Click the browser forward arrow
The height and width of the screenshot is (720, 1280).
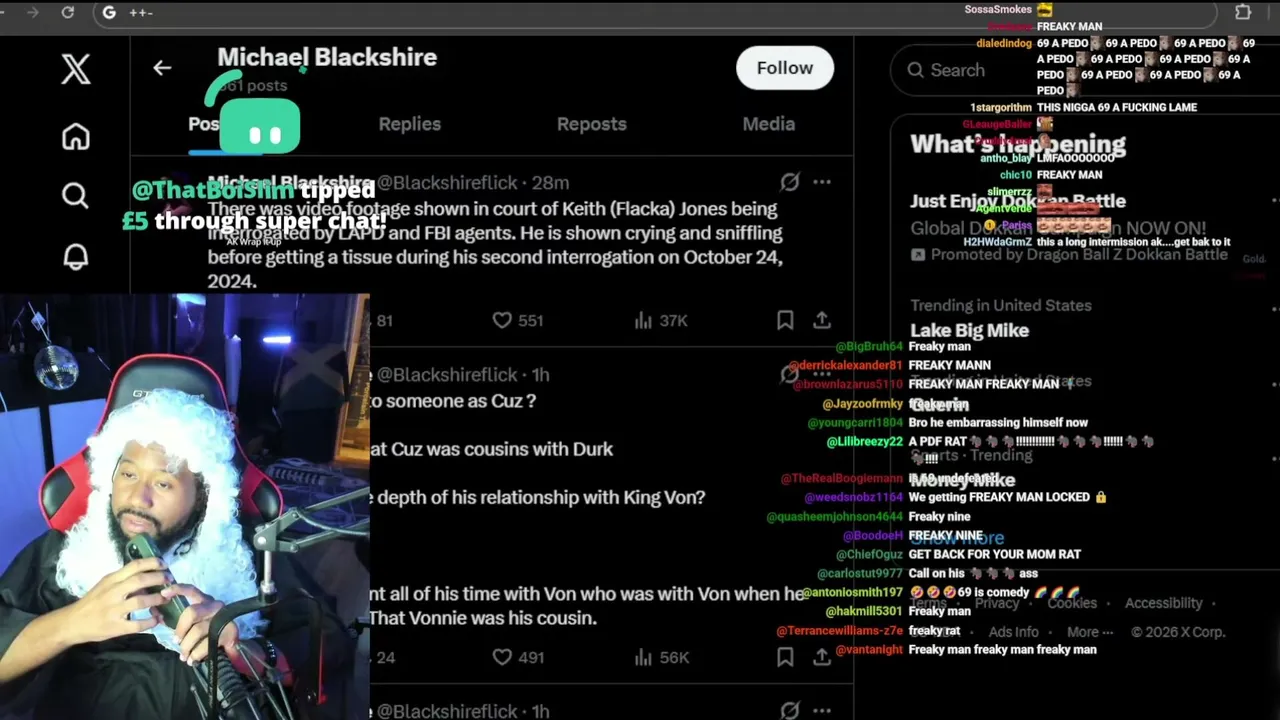[x=32, y=12]
